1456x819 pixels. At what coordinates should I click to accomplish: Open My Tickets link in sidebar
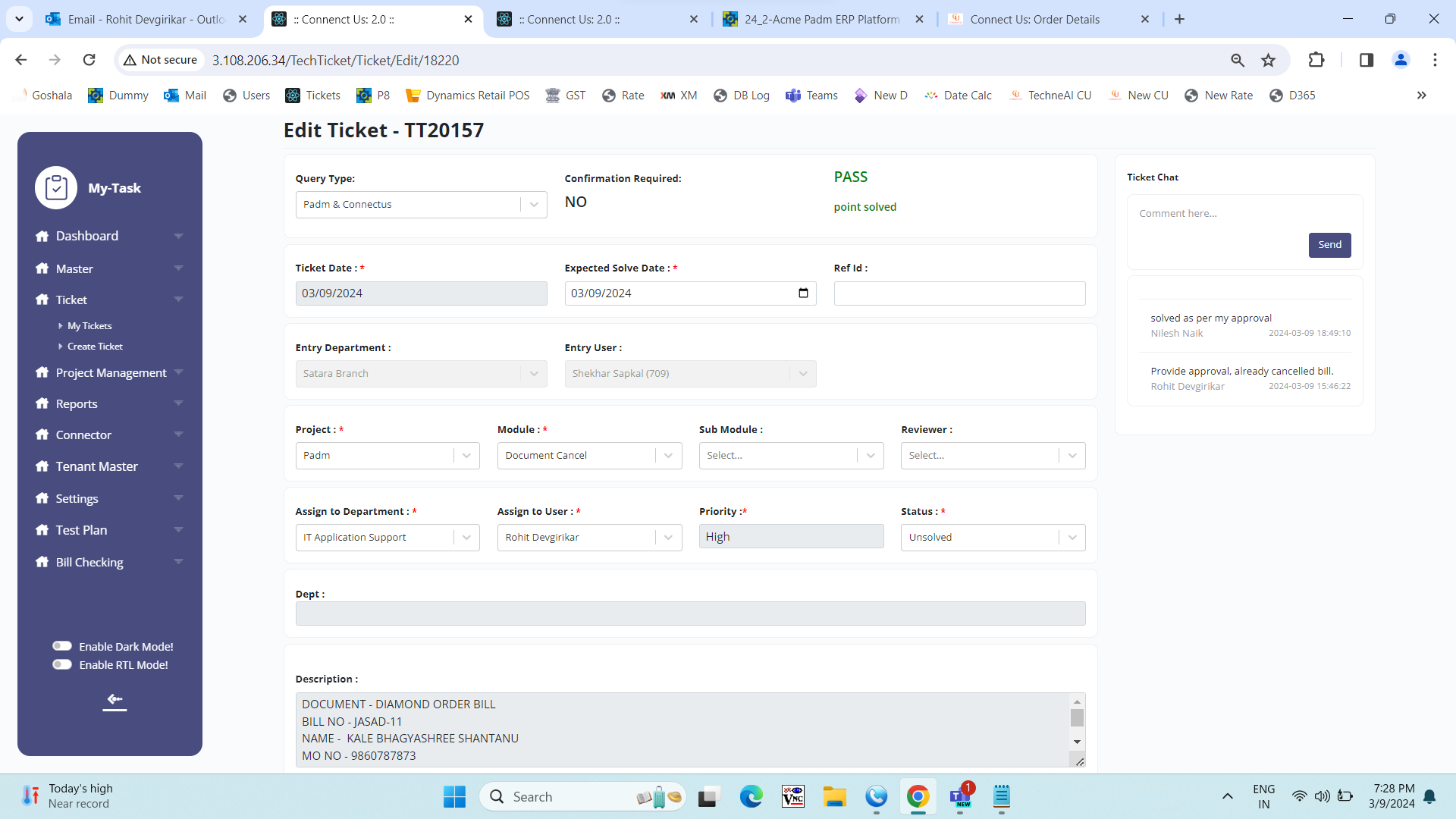[89, 326]
